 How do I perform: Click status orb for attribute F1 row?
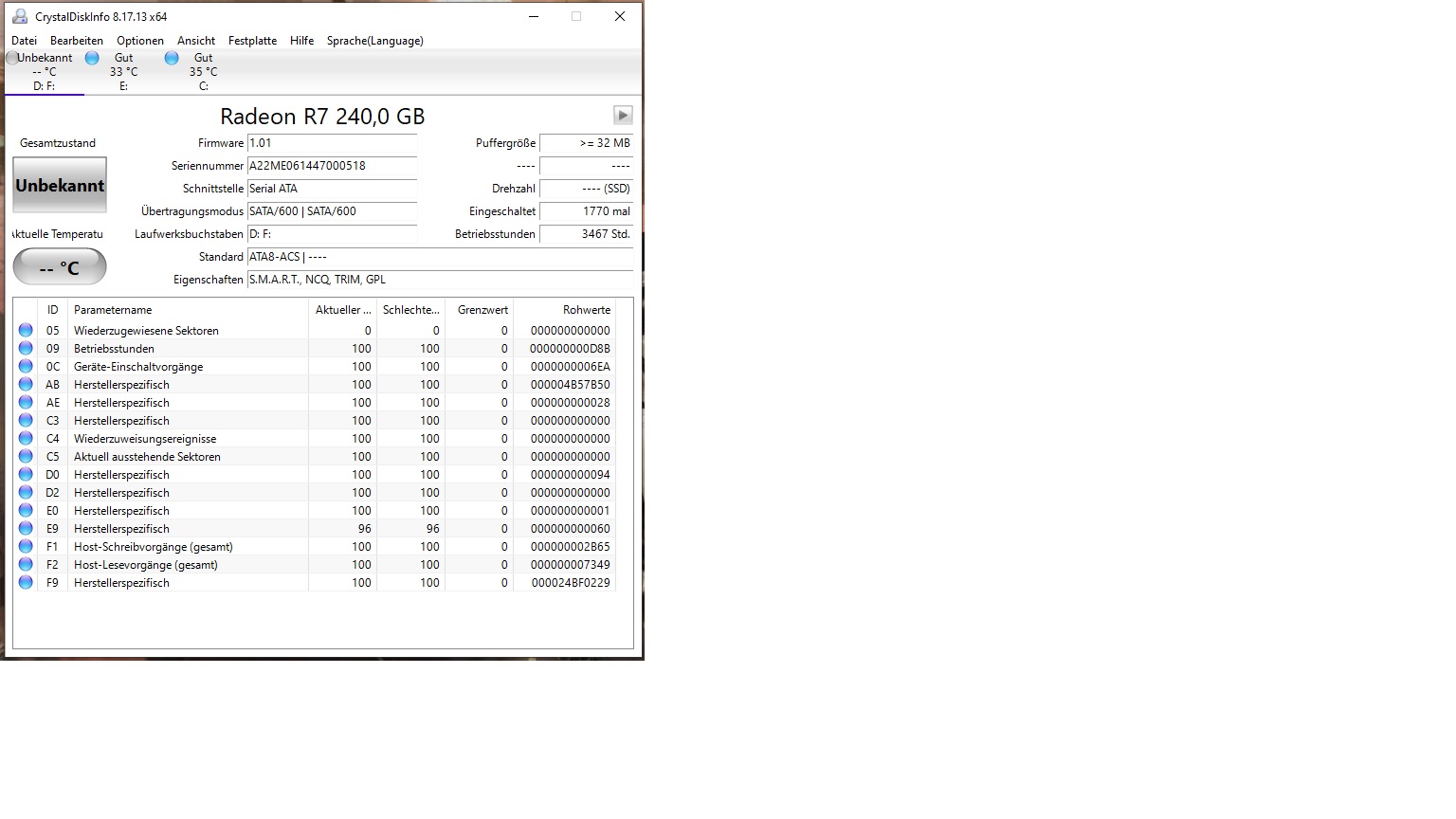pos(26,547)
